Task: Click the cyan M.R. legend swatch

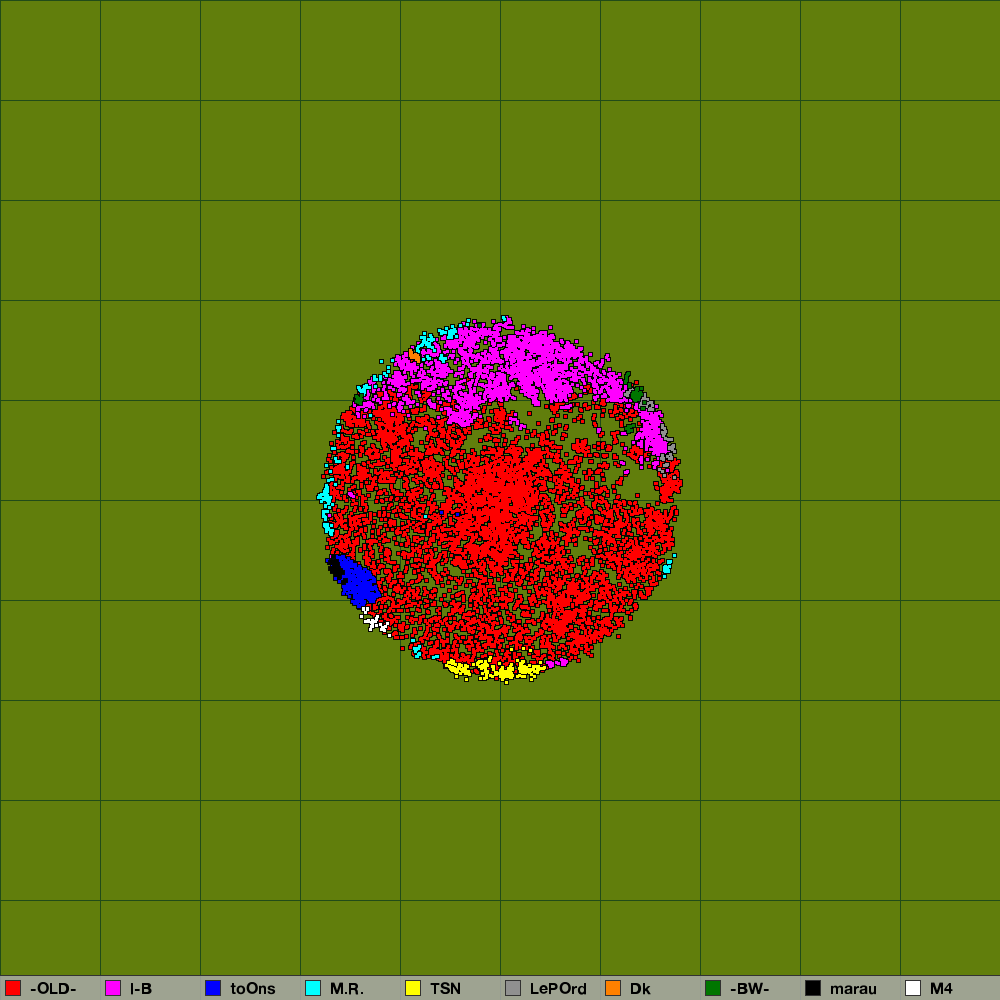Action: coord(313,988)
